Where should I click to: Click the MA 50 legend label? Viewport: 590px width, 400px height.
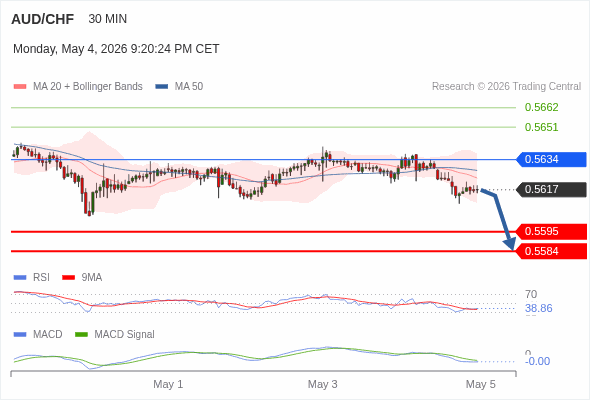(189, 87)
